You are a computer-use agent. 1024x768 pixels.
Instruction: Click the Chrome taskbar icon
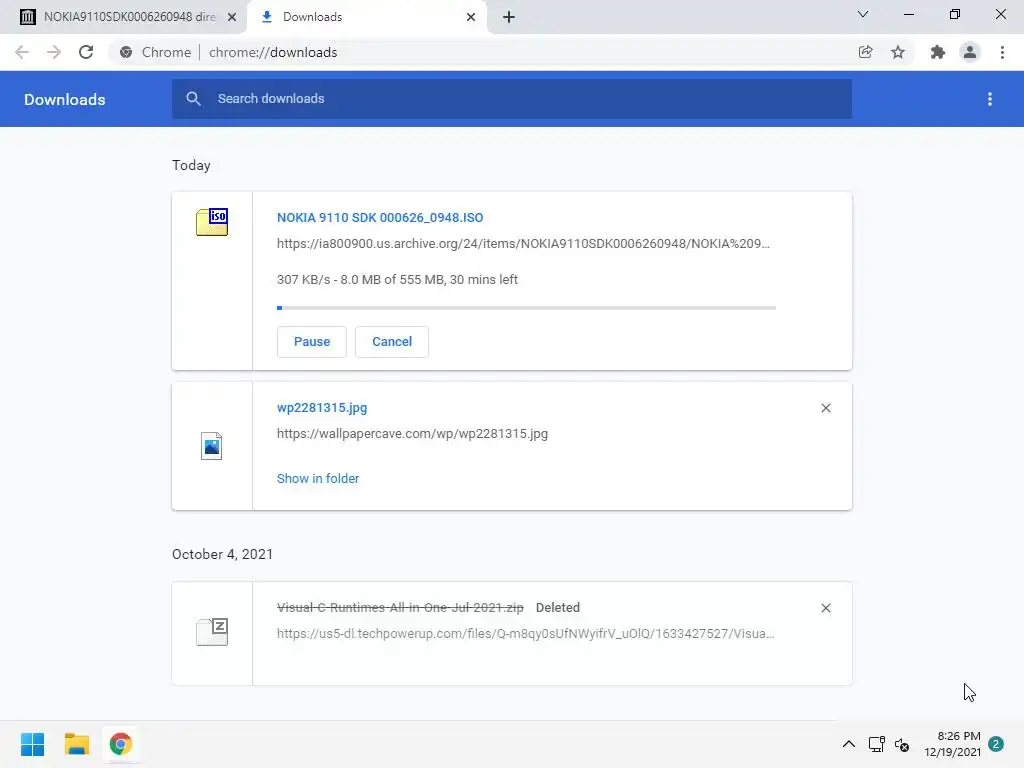pyautogui.click(x=121, y=744)
